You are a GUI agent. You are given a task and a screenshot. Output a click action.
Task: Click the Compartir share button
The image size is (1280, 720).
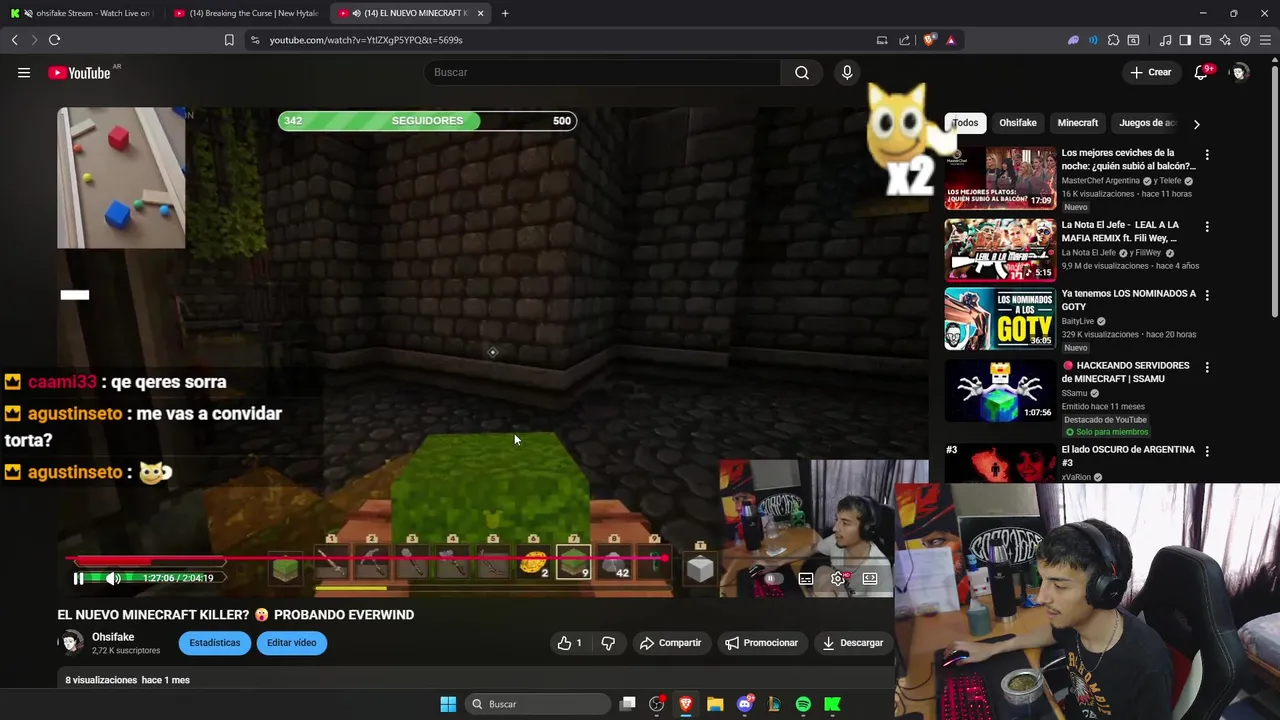[x=671, y=643]
